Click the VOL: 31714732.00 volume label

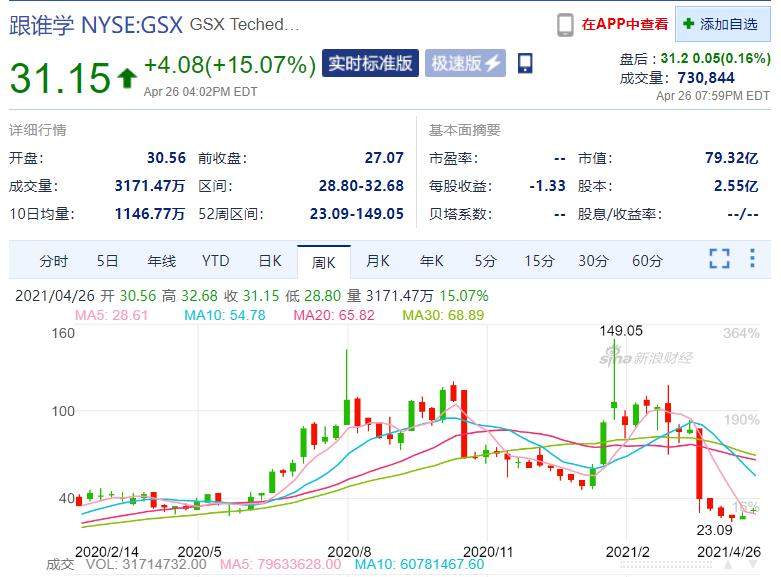point(146,564)
